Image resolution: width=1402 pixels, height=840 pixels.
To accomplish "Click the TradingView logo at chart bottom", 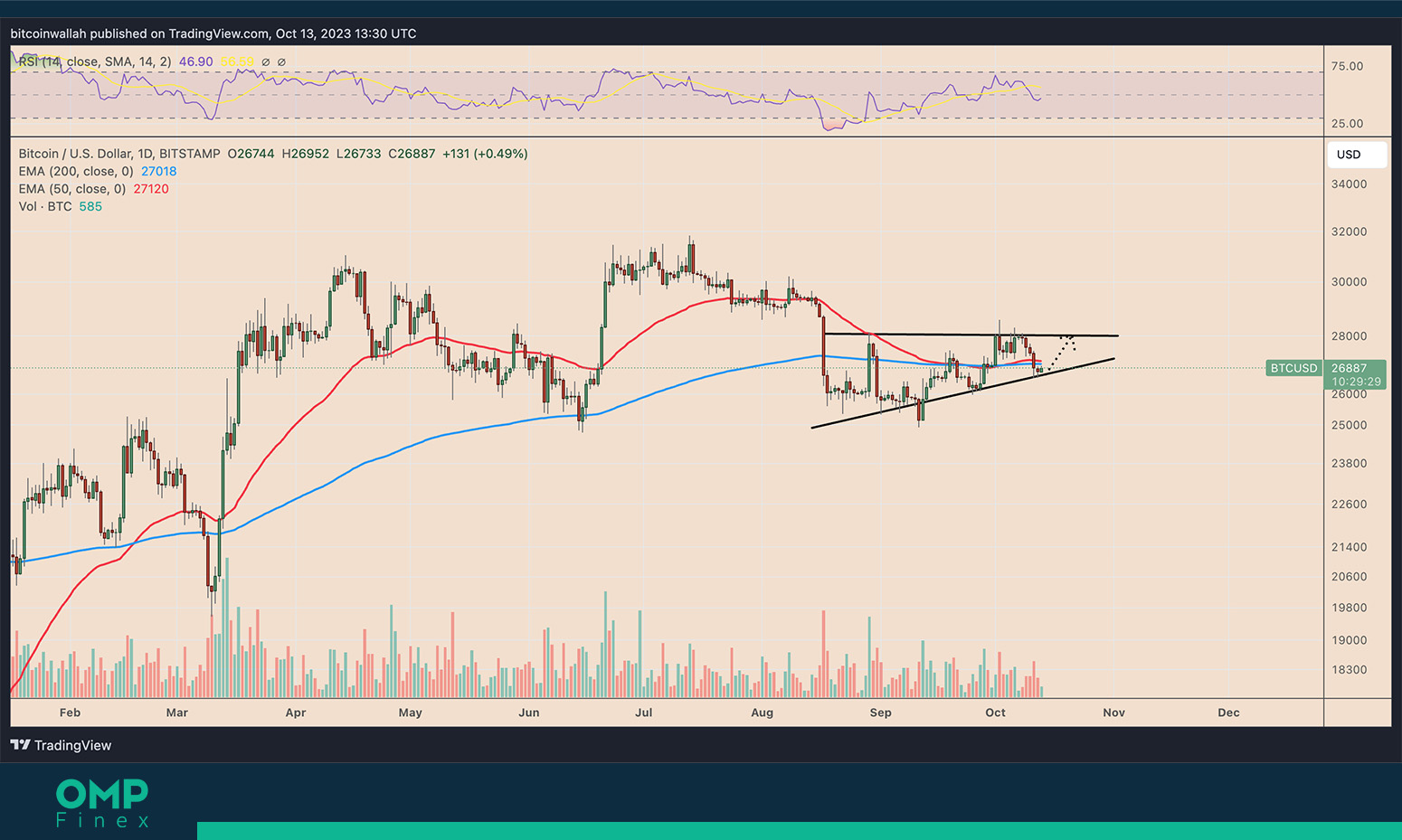I will pos(61,745).
